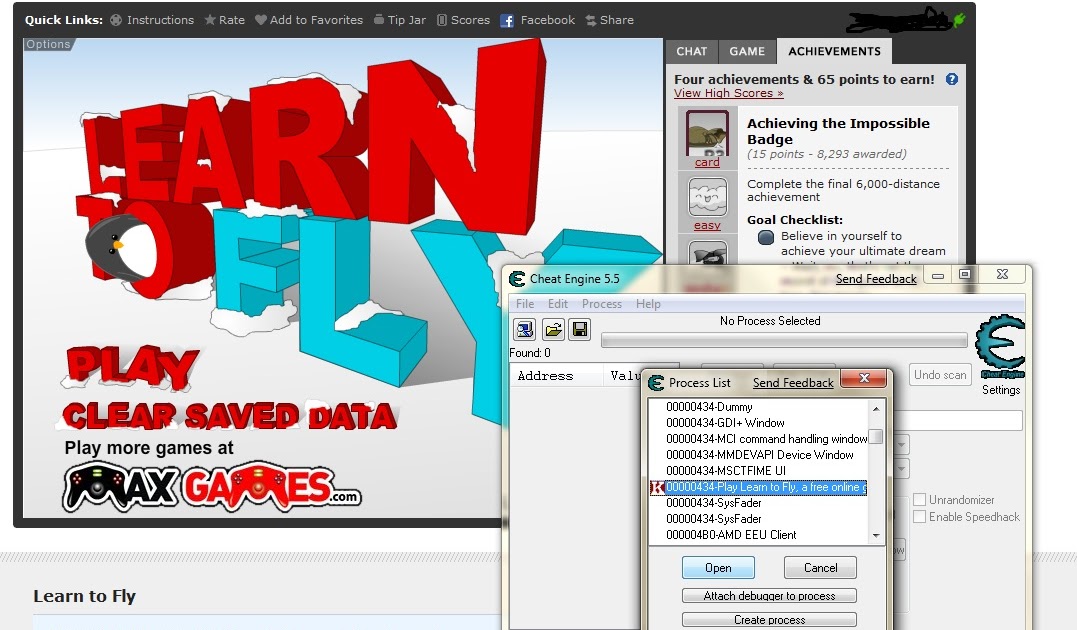
Task: Share the game via Share link
Action: pyautogui.click(x=609, y=20)
